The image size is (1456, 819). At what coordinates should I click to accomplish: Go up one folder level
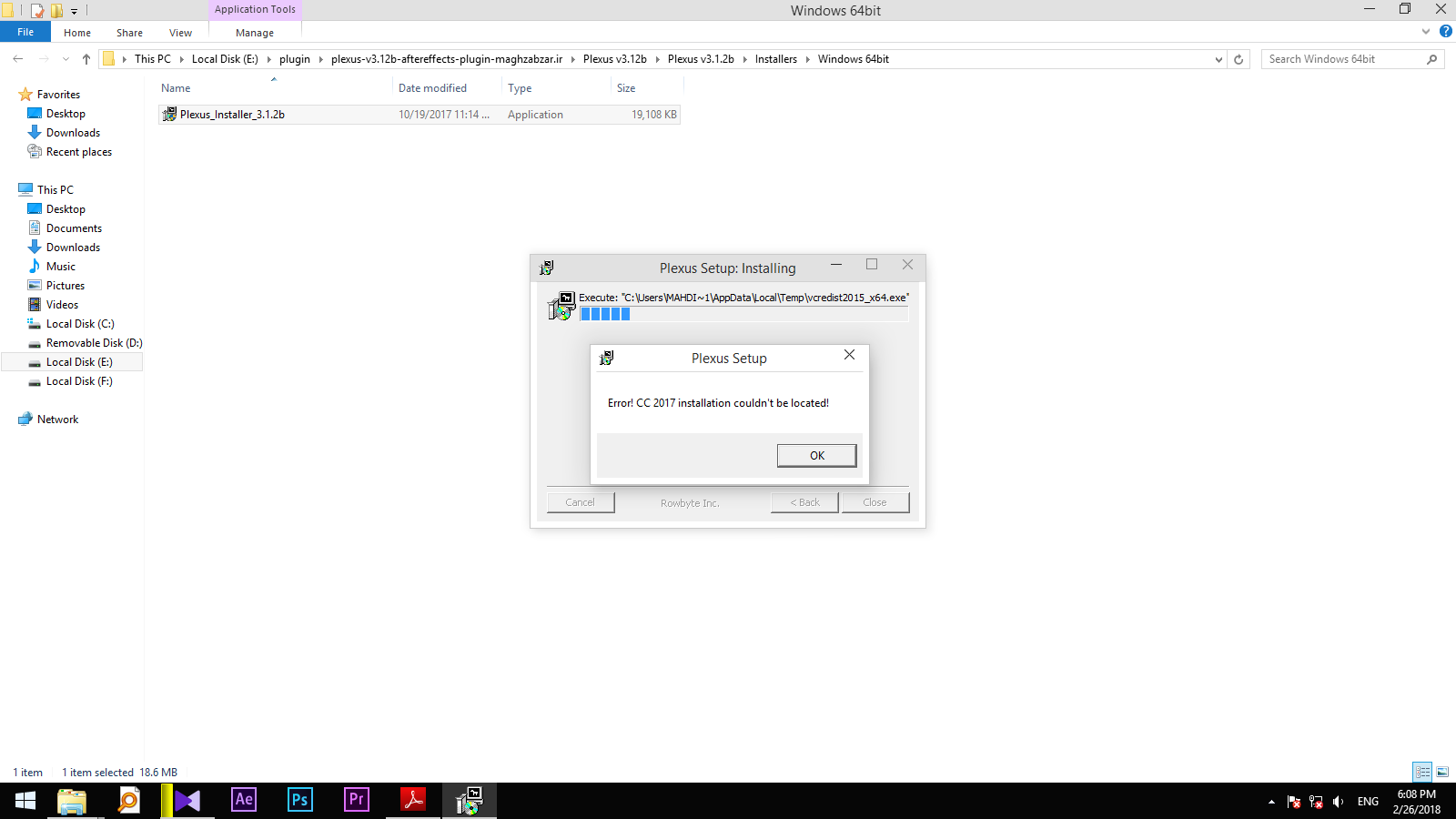[86, 59]
